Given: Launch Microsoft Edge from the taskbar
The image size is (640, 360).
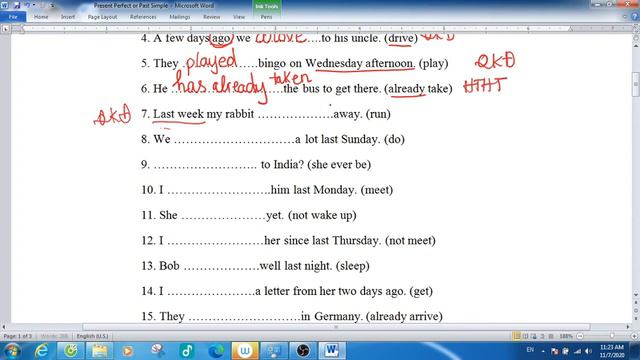Looking at the screenshot, I should pos(216,351).
